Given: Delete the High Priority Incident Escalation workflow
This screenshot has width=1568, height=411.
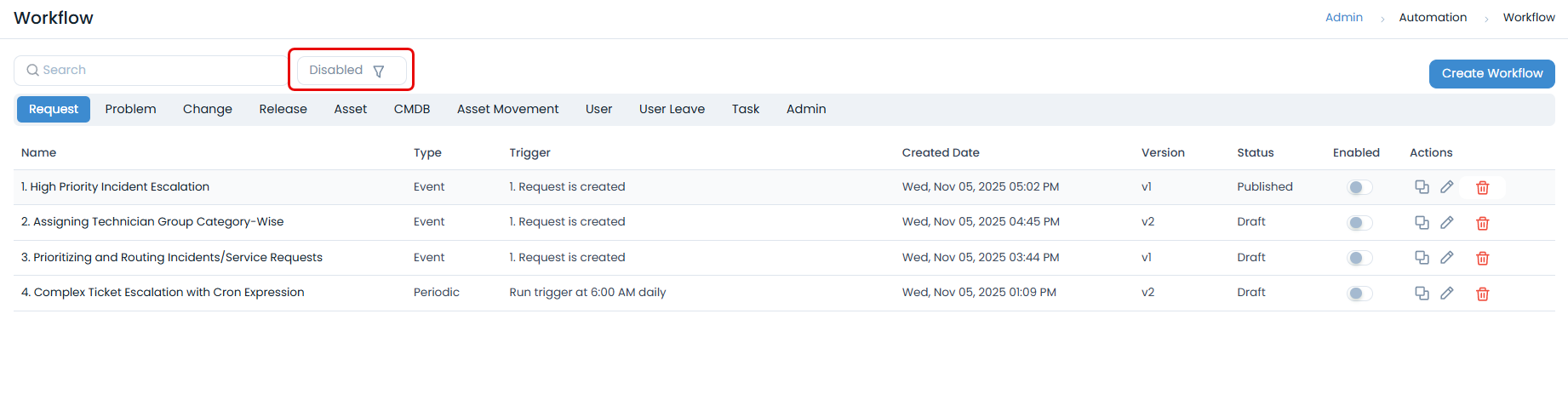Looking at the screenshot, I should 1482,188.
